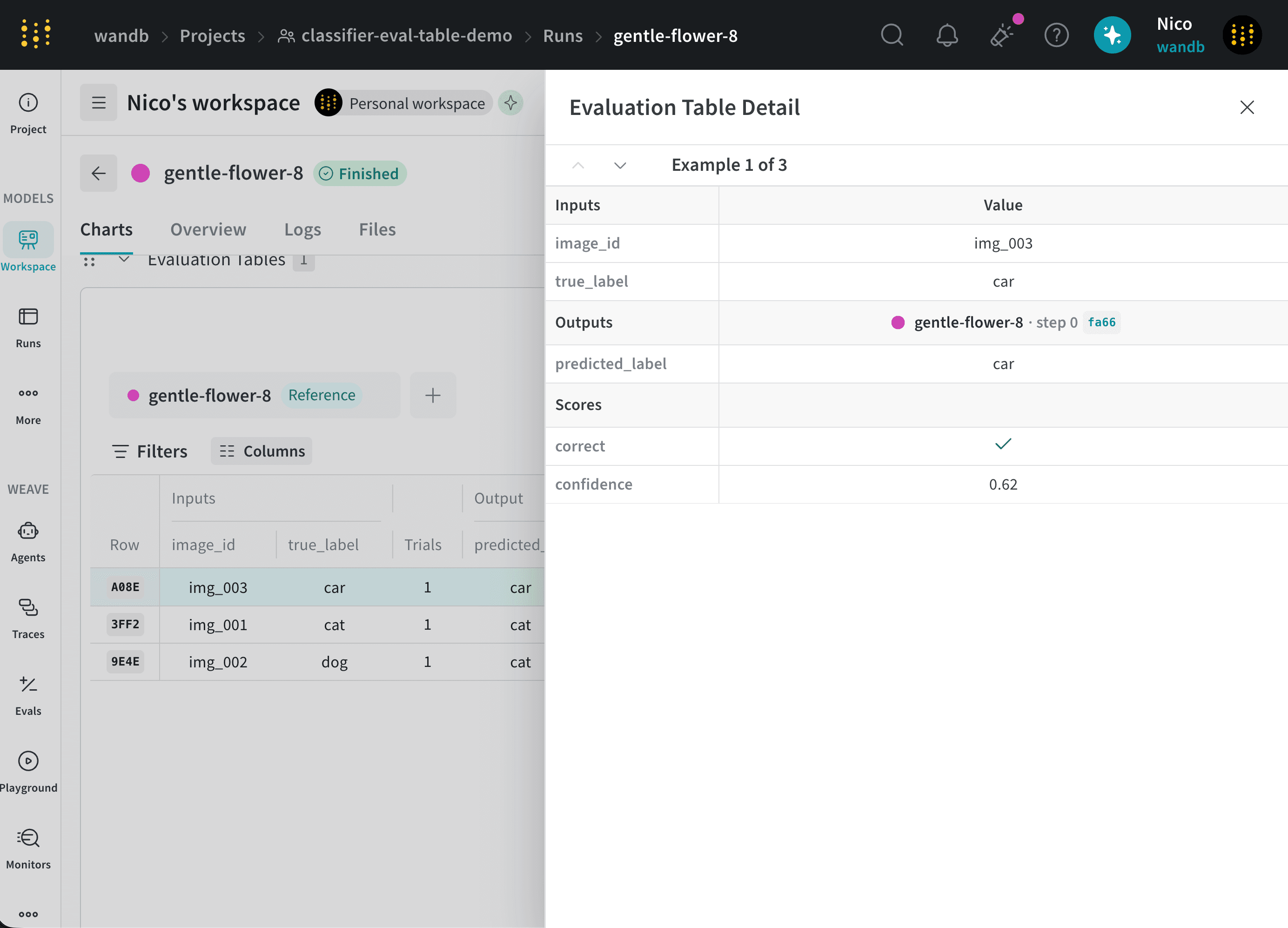Open Weave Playground in sidebar
Screen dimensions: 1288x928
(28, 773)
